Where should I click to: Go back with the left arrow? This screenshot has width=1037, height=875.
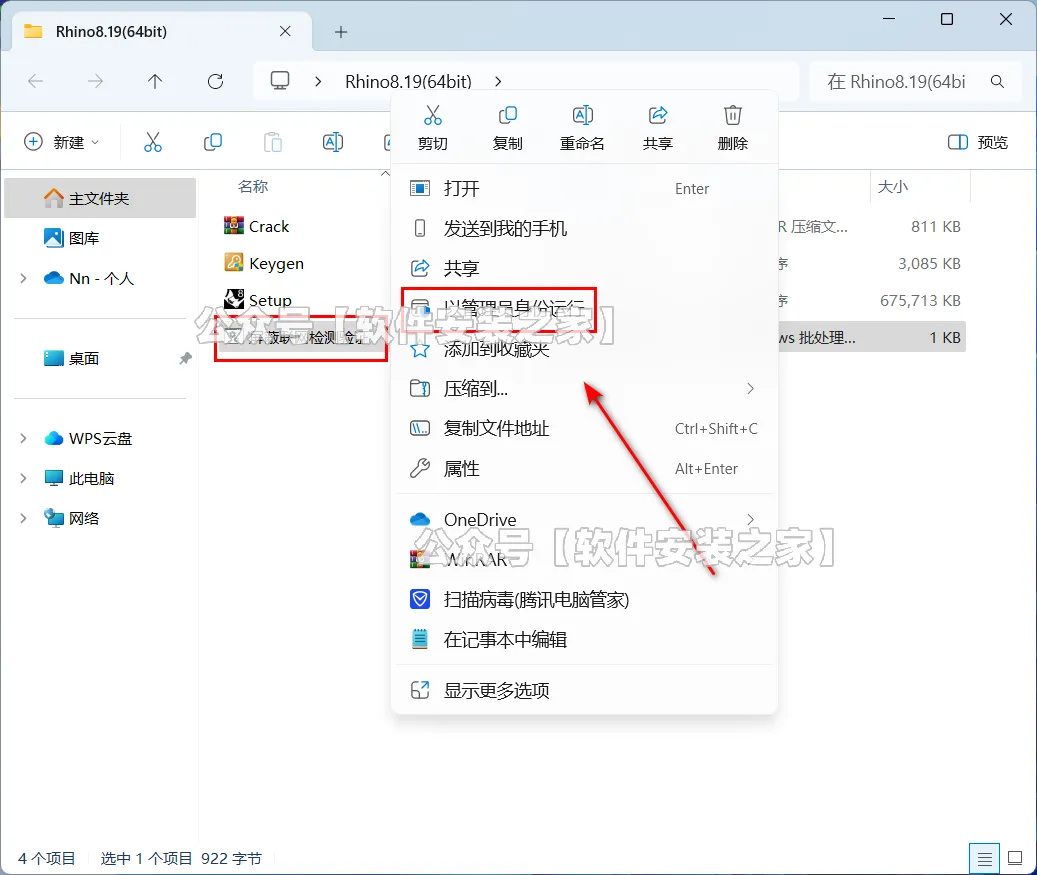point(36,81)
